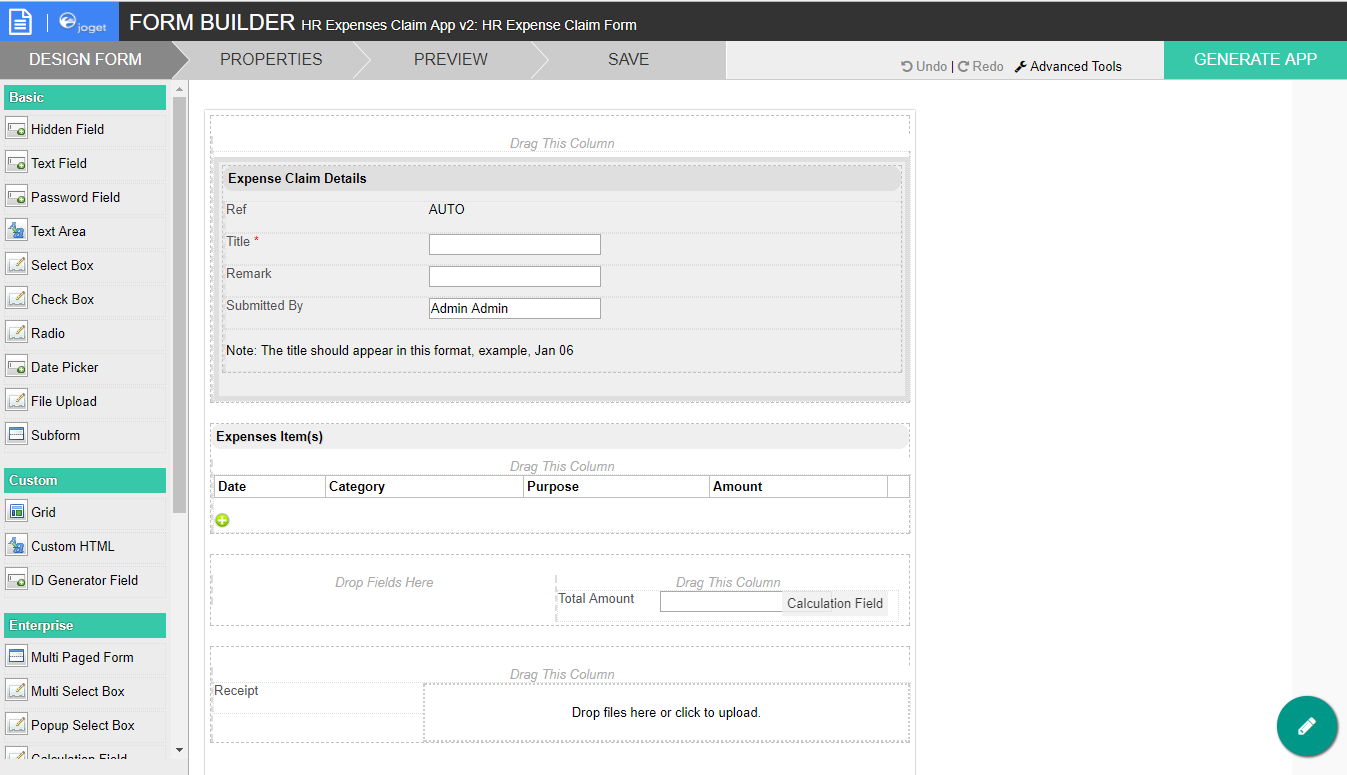Select the Radio palette element

click(x=48, y=334)
